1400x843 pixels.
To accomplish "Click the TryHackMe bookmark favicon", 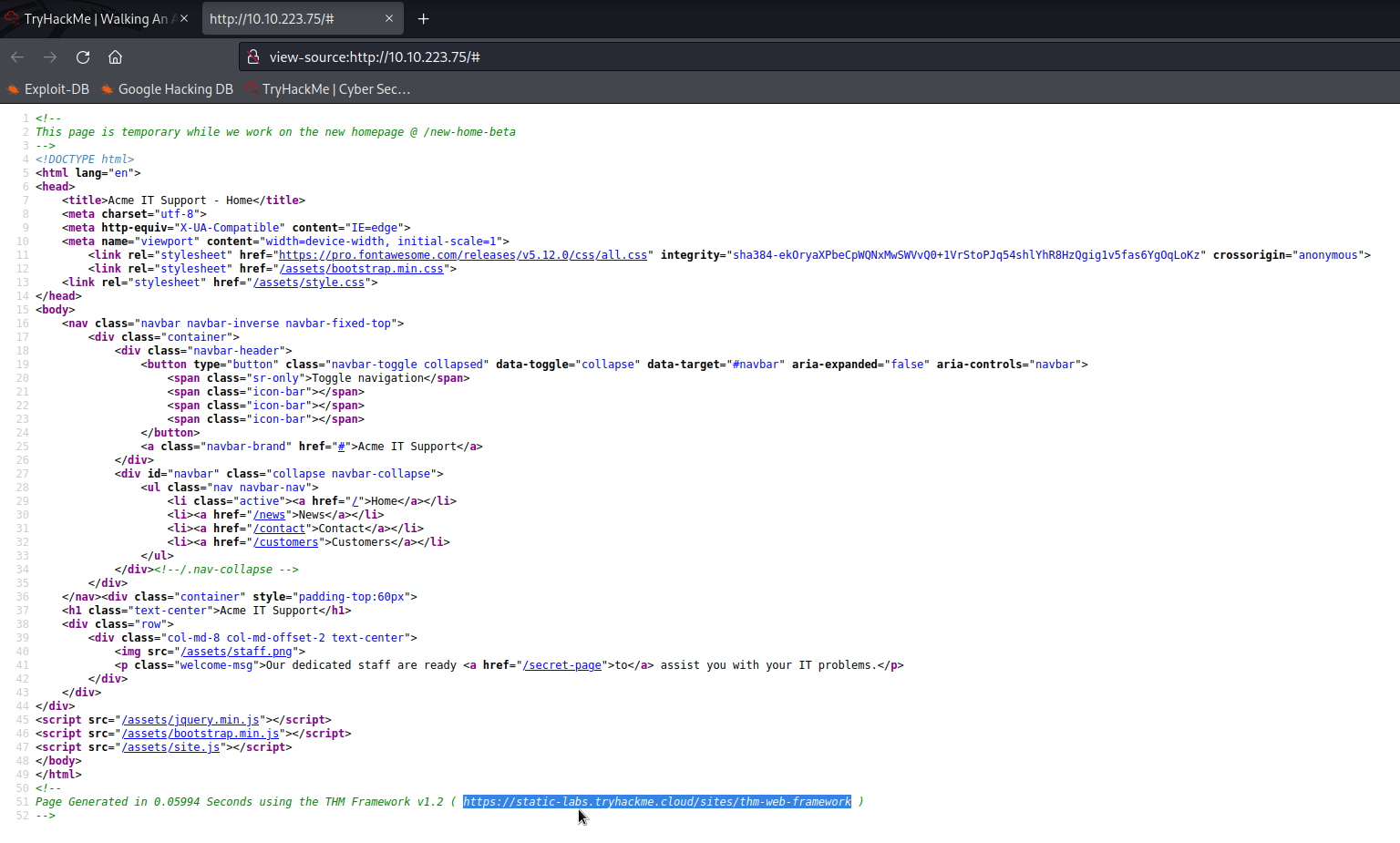I will click(251, 89).
